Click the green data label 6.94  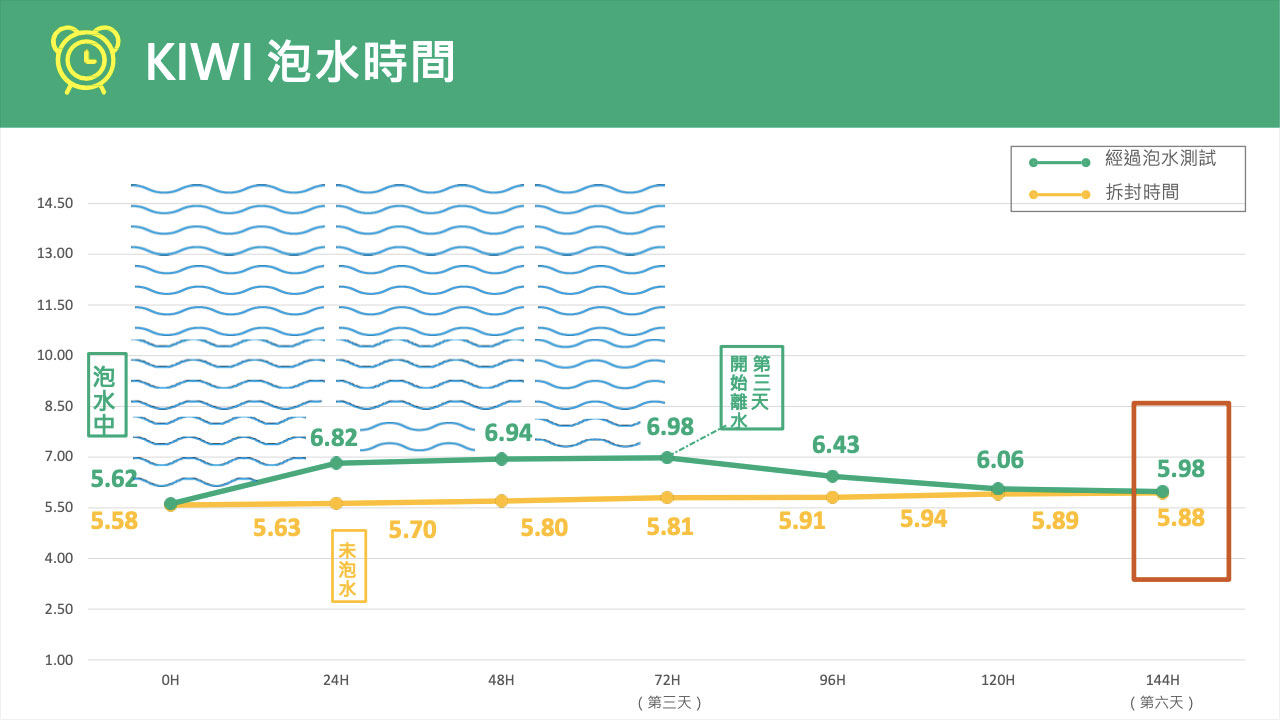[508, 433]
